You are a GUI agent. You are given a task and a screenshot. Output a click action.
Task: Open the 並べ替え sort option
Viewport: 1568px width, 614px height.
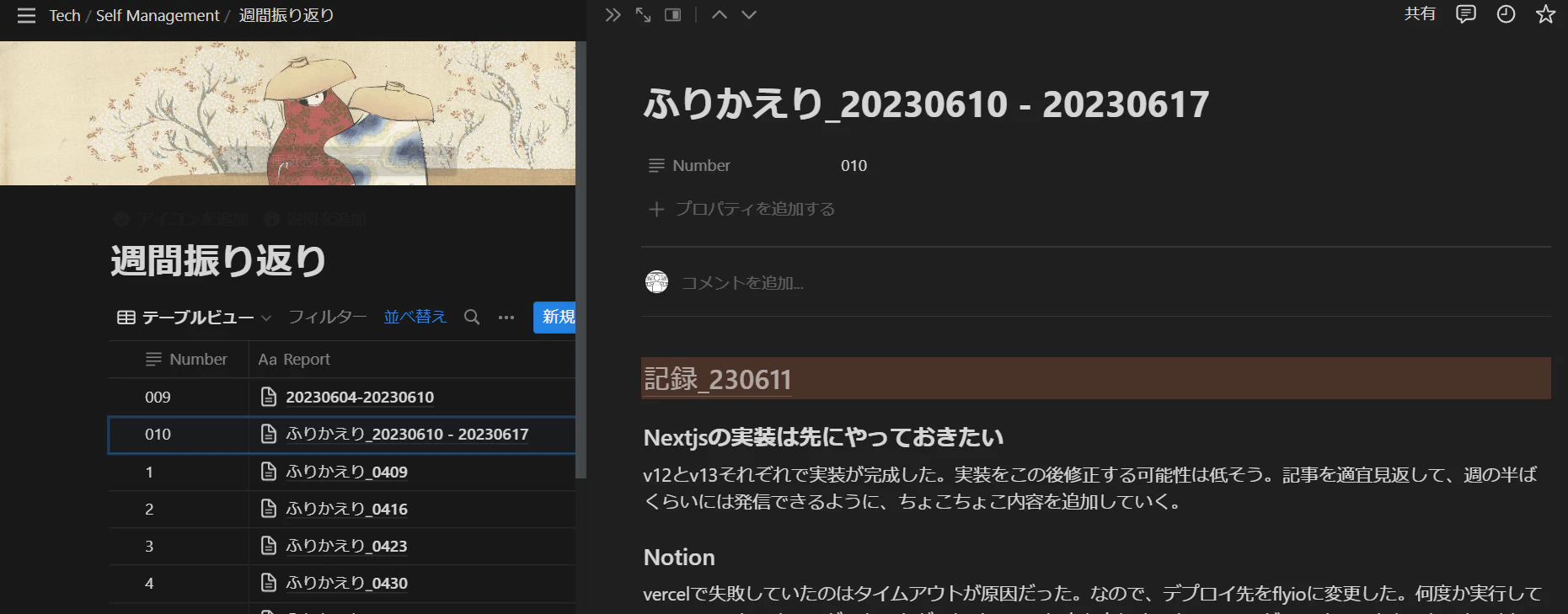(x=415, y=317)
